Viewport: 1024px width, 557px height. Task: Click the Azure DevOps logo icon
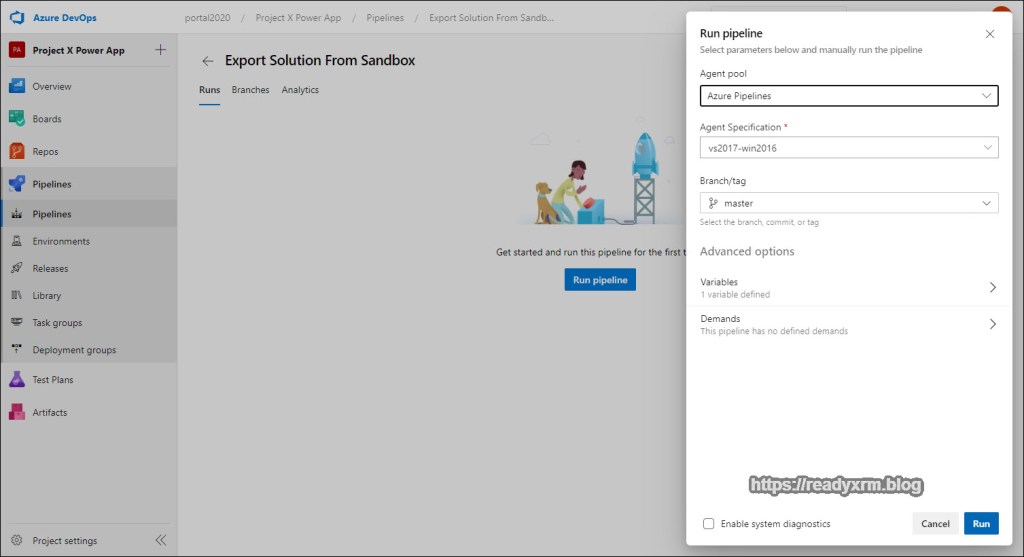(x=17, y=17)
